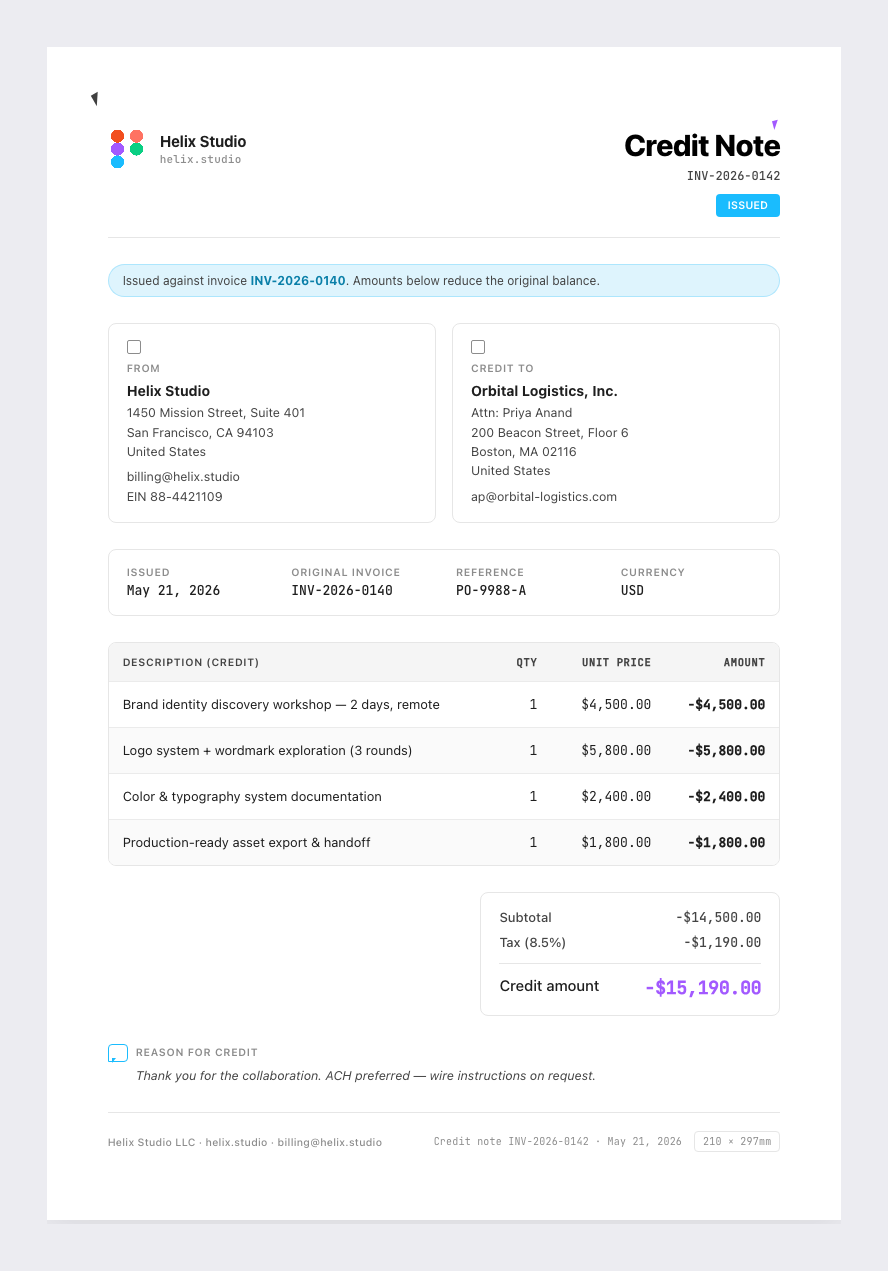Click the blue ISSUED status badge
This screenshot has width=888, height=1271.
tap(748, 206)
